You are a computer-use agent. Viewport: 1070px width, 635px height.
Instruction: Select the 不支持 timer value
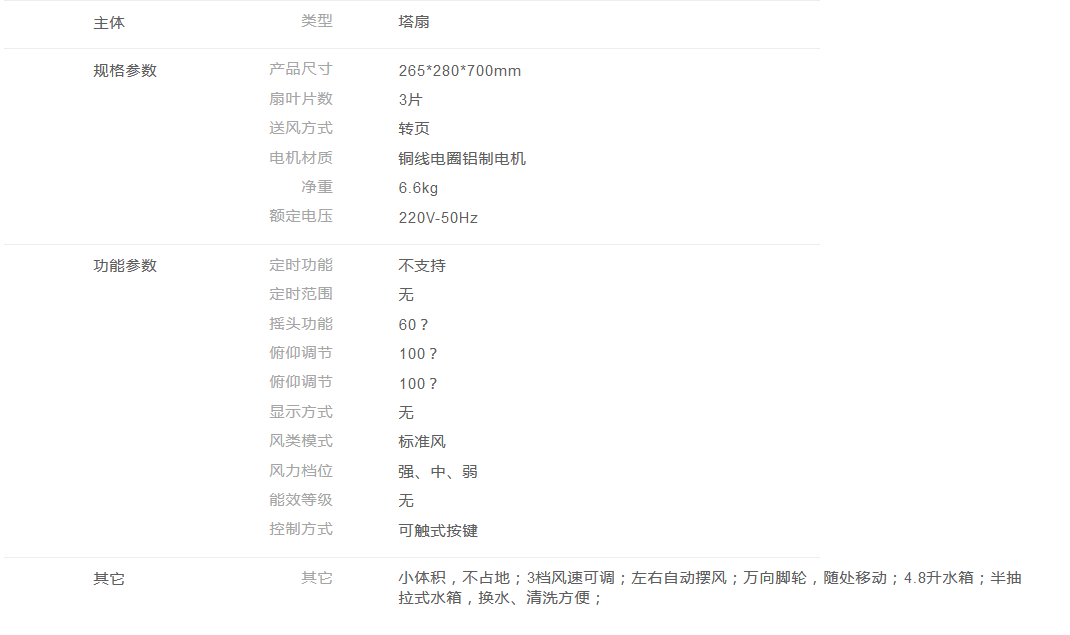point(422,266)
